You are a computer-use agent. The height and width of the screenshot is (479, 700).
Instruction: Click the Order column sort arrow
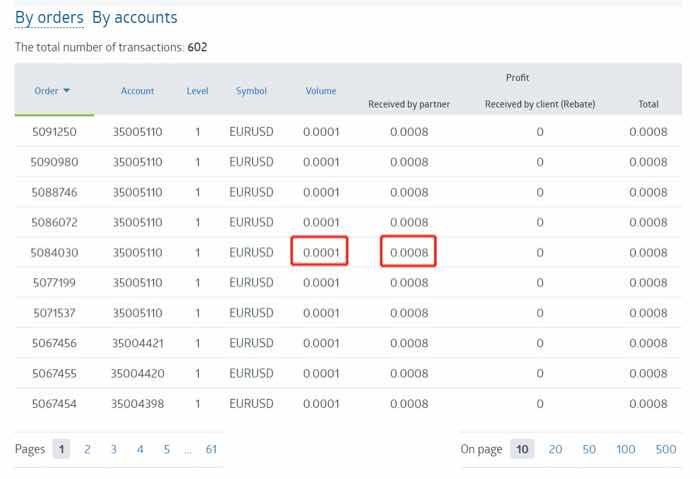coord(67,91)
